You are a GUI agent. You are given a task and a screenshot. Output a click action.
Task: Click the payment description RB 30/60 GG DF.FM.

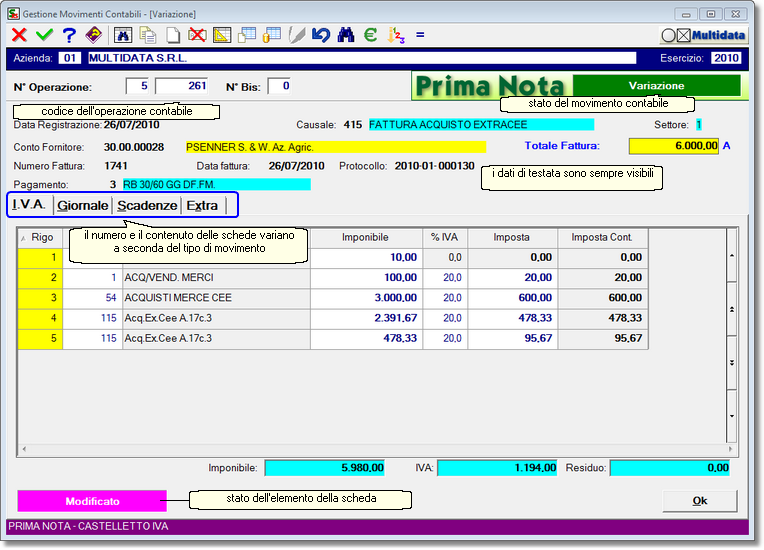(216, 185)
